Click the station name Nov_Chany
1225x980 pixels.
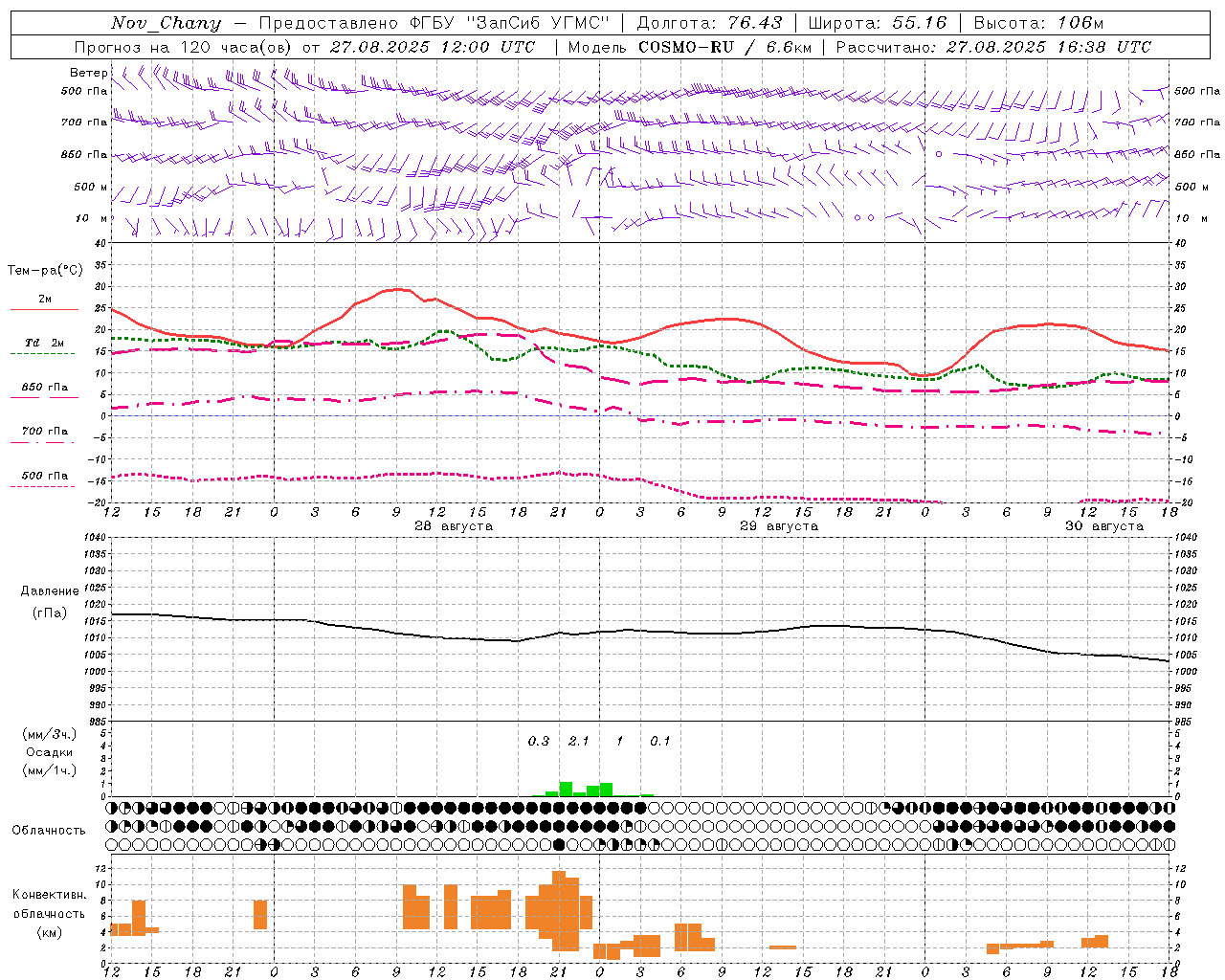[166, 23]
